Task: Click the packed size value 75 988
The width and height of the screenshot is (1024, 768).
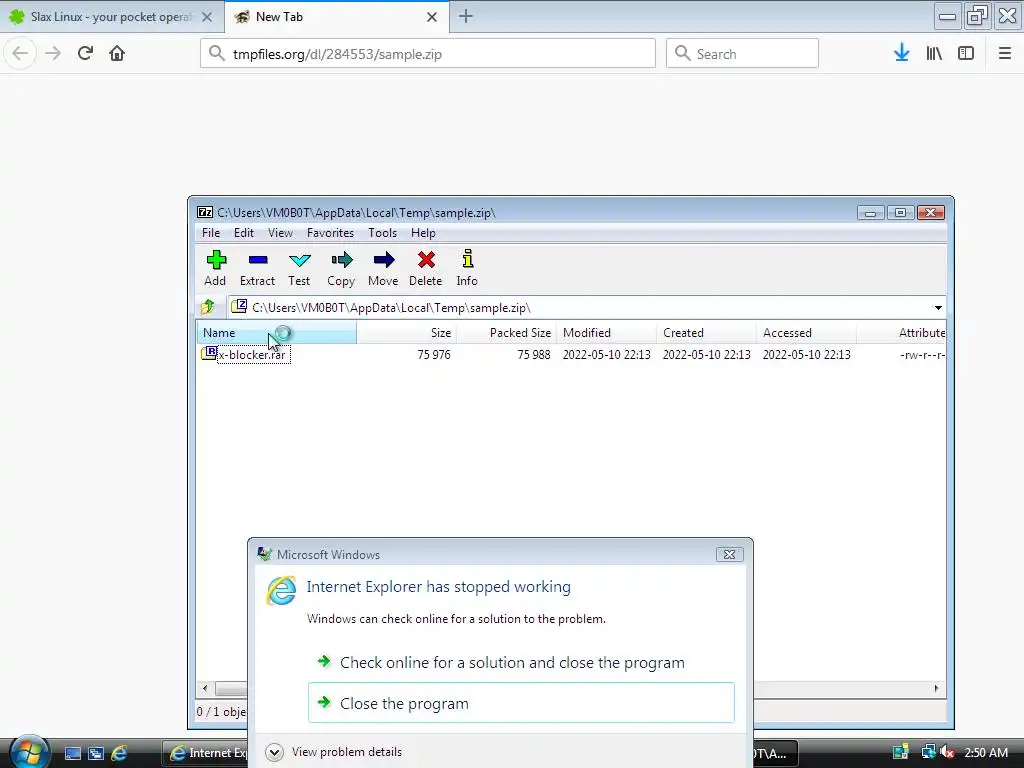Action: (x=534, y=355)
